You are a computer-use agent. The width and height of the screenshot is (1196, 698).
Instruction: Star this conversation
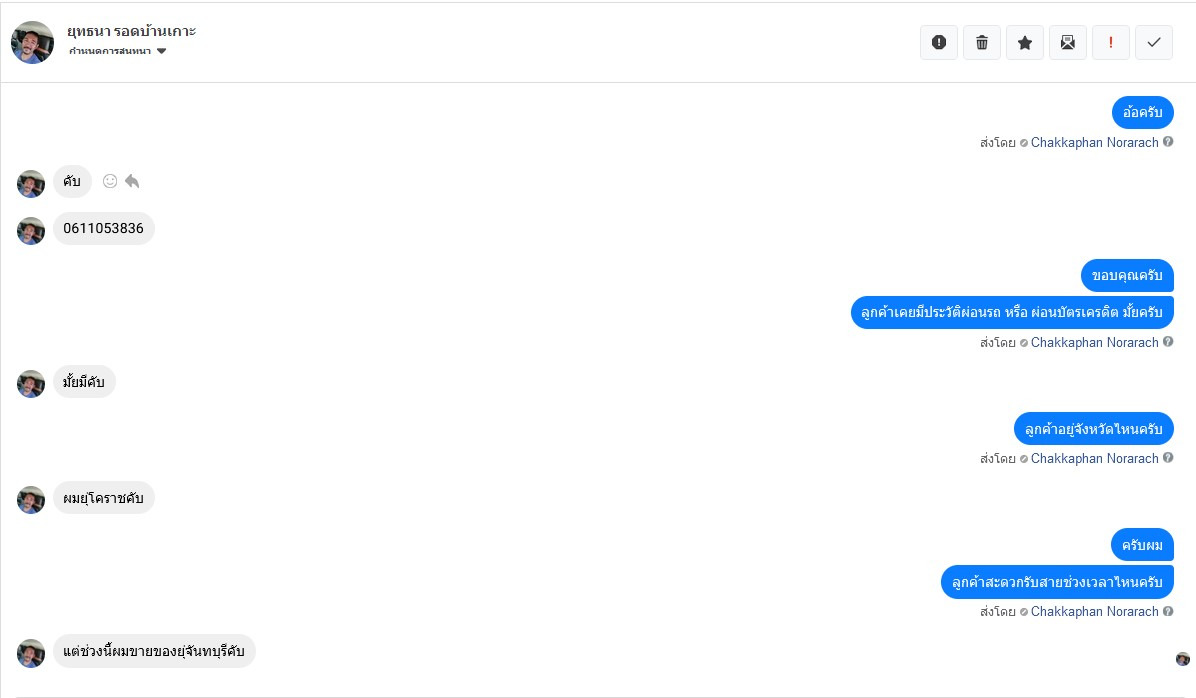[1025, 42]
